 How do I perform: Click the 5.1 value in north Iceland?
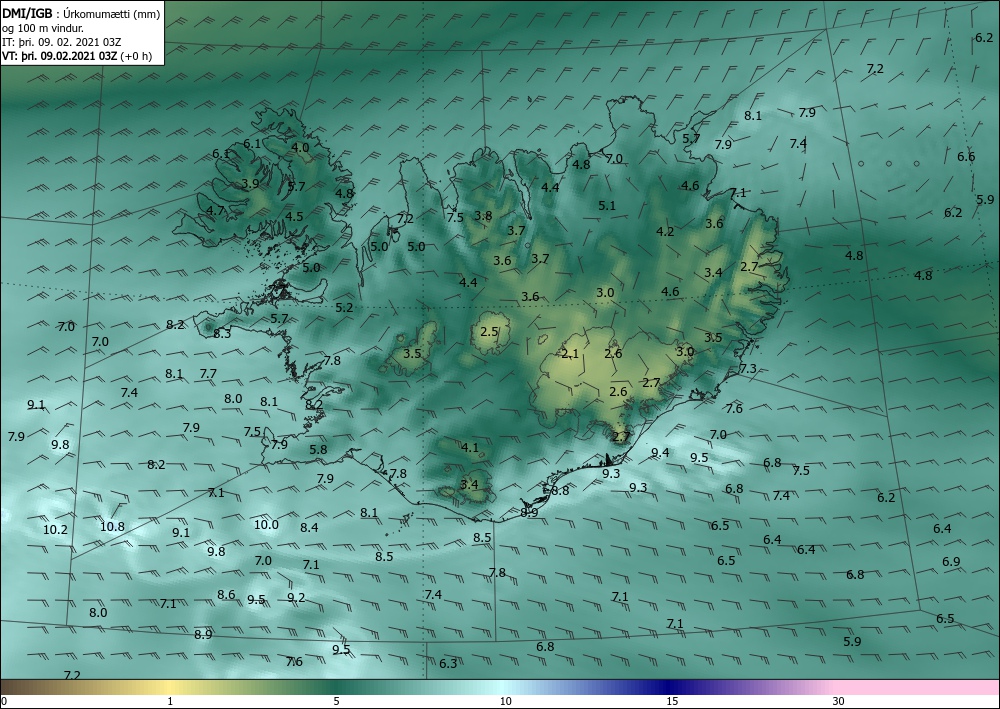coord(607,205)
